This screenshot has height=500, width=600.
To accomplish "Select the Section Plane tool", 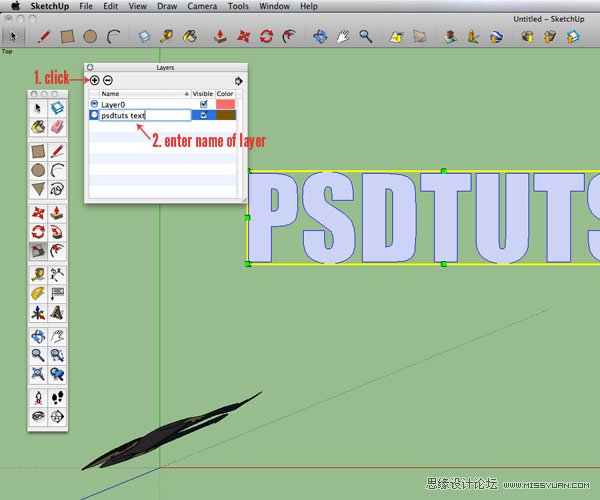I will tap(57, 416).
